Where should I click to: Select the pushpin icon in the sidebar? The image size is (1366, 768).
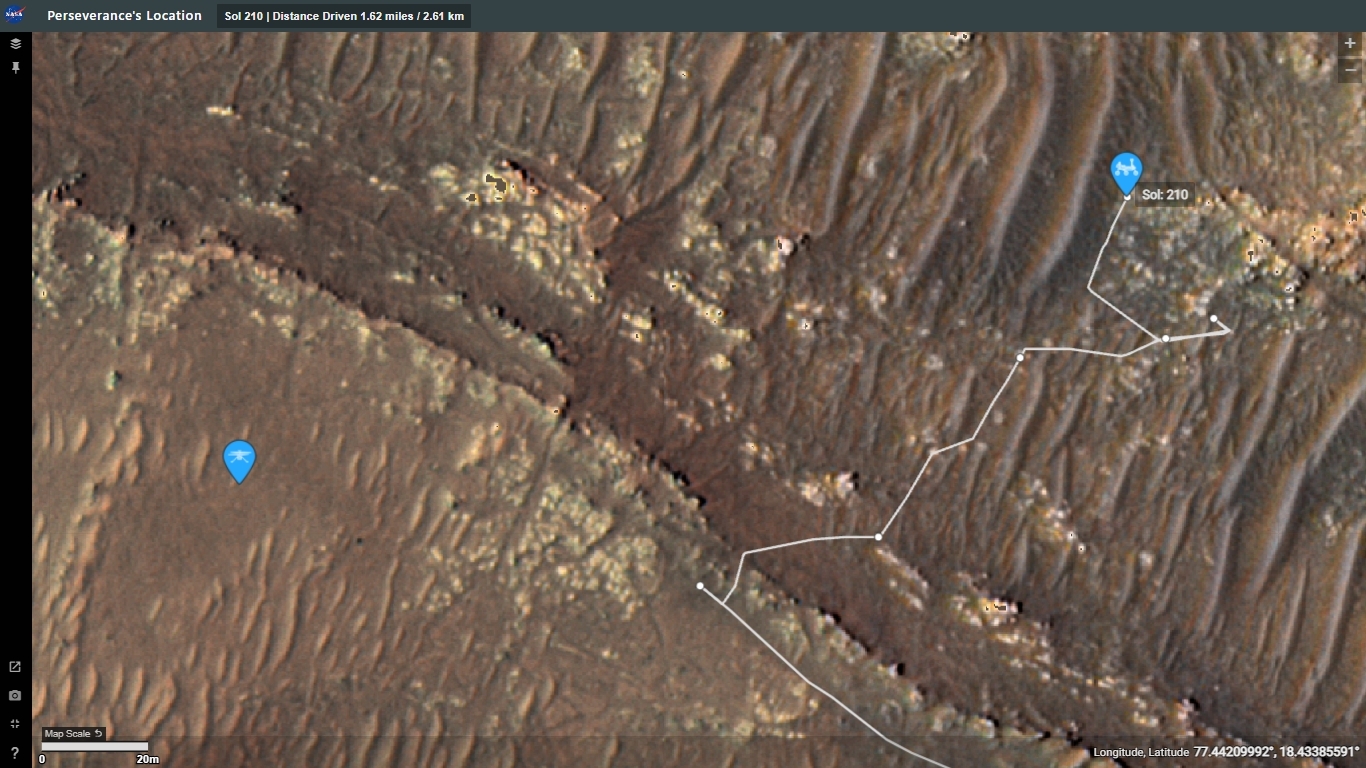[16, 68]
